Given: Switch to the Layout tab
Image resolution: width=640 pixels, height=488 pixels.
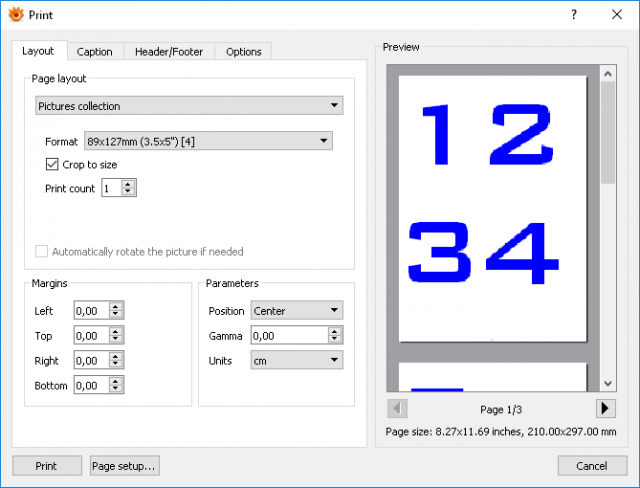Looking at the screenshot, I should [x=38, y=51].
